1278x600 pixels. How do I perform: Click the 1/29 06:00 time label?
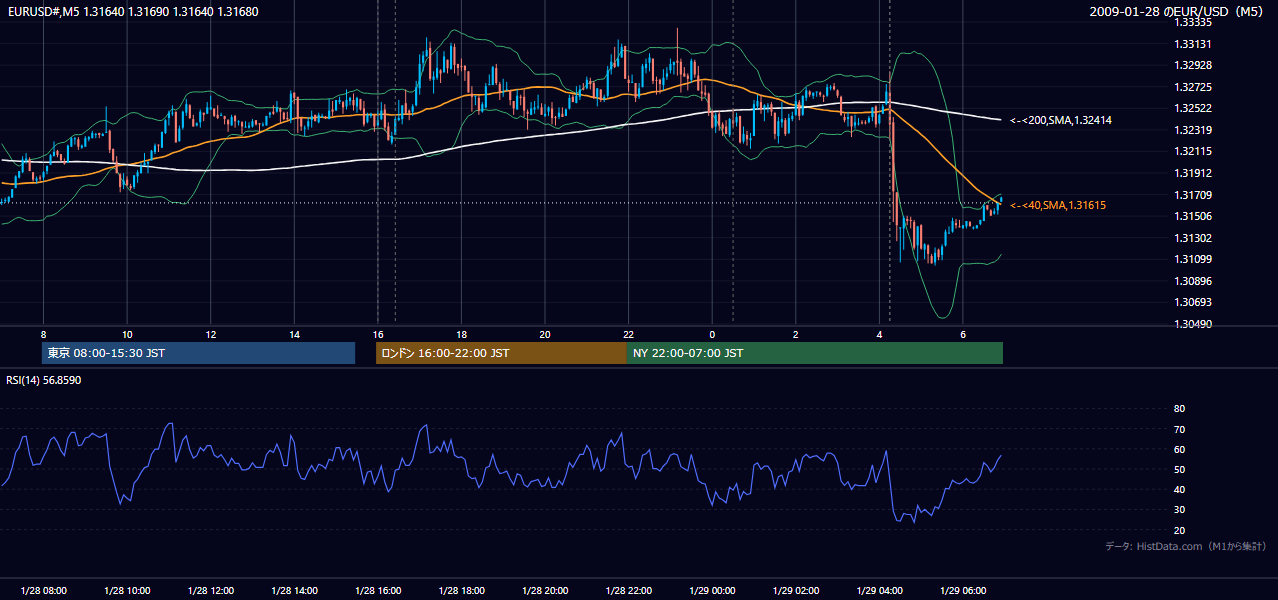(x=963, y=591)
